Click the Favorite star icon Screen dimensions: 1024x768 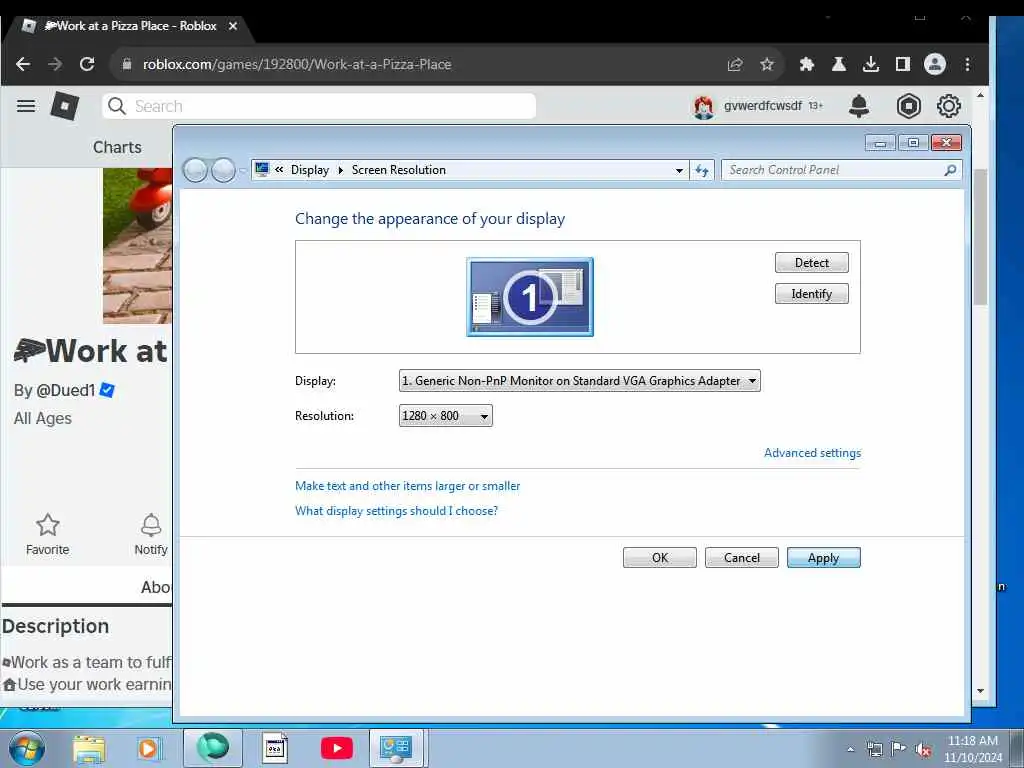click(48, 525)
